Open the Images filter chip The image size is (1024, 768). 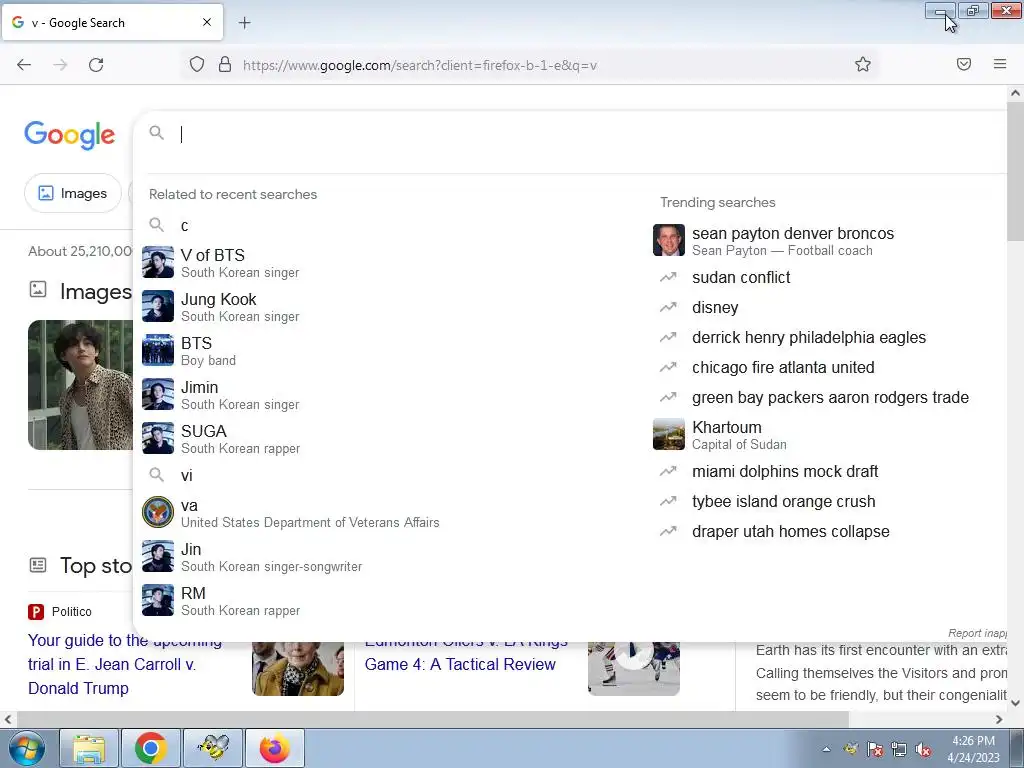click(73, 193)
